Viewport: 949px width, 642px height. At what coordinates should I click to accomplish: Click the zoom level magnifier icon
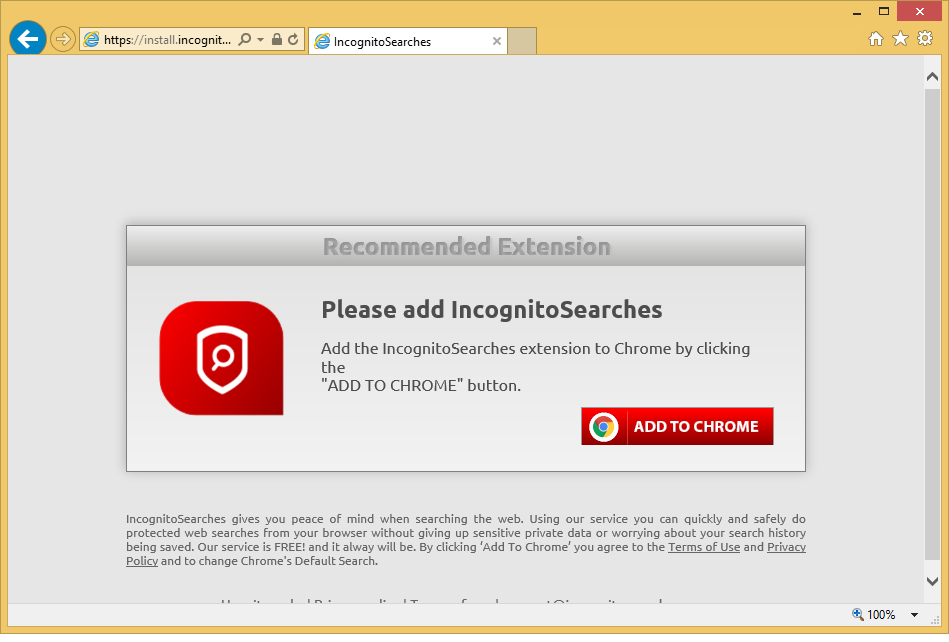858,614
